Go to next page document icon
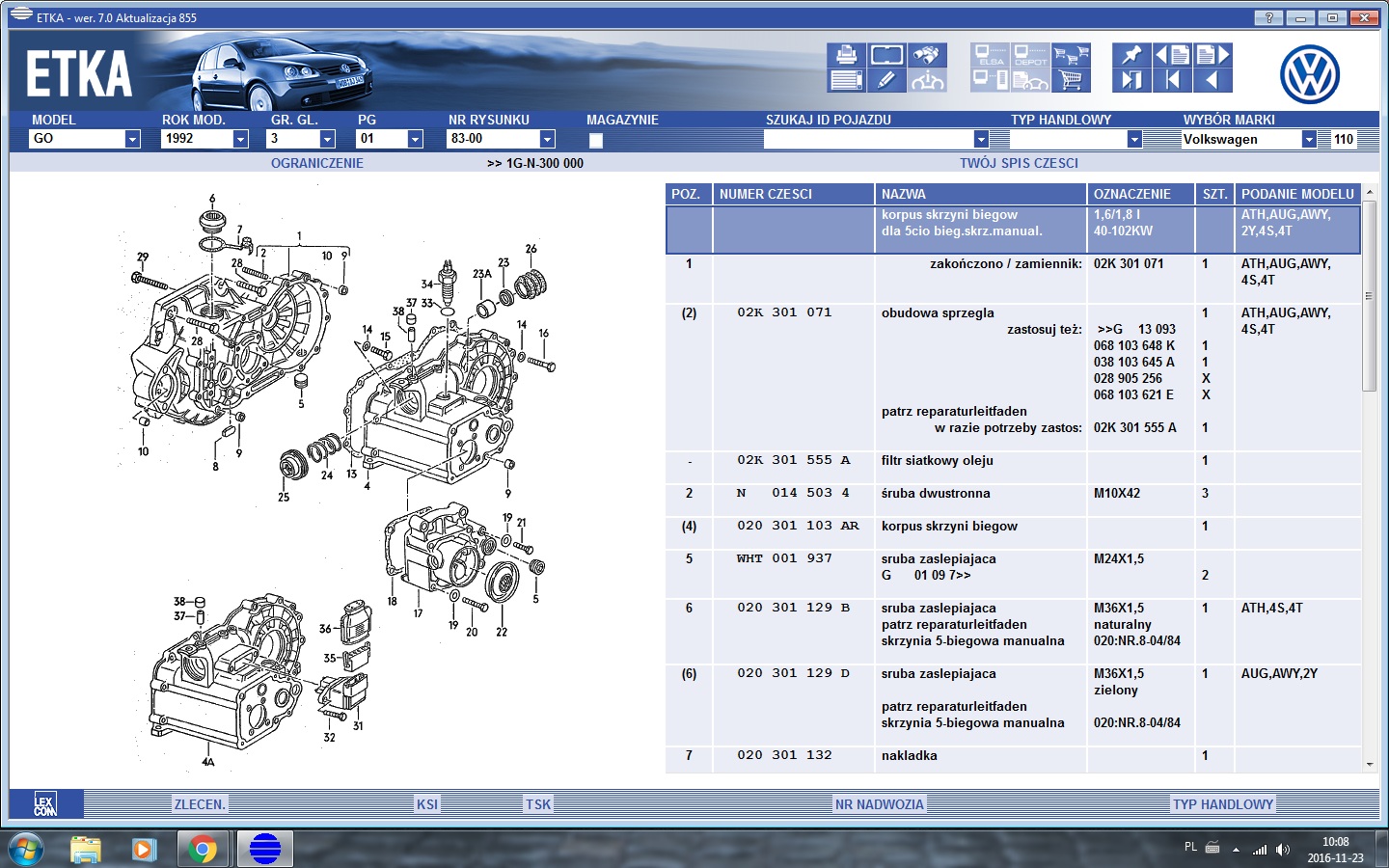 1212,55
